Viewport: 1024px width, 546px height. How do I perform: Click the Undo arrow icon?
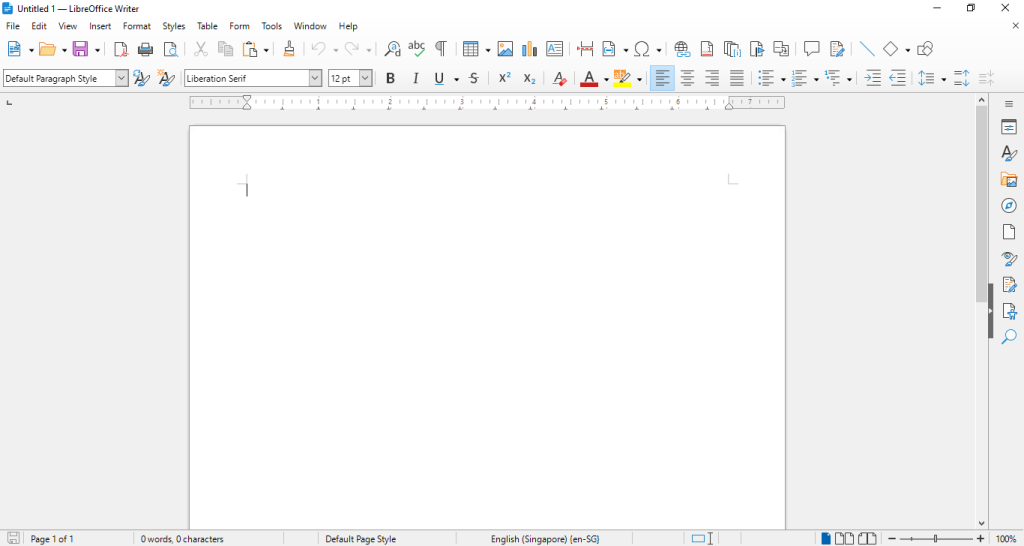point(319,49)
